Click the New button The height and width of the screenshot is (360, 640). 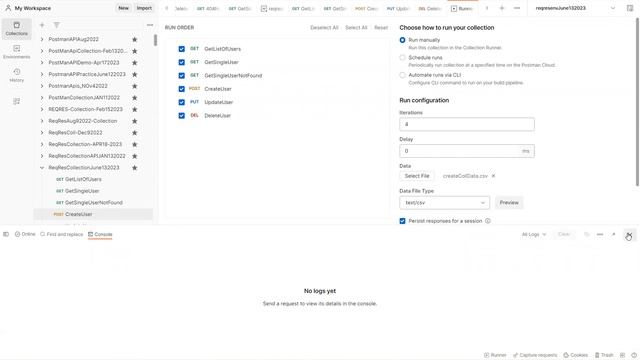coord(123,8)
